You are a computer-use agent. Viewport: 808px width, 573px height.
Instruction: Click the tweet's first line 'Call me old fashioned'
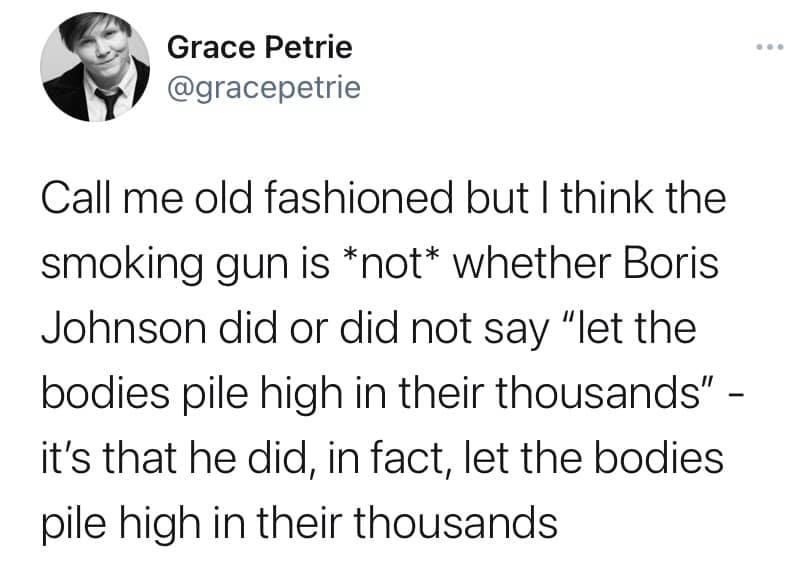(x=247, y=198)
